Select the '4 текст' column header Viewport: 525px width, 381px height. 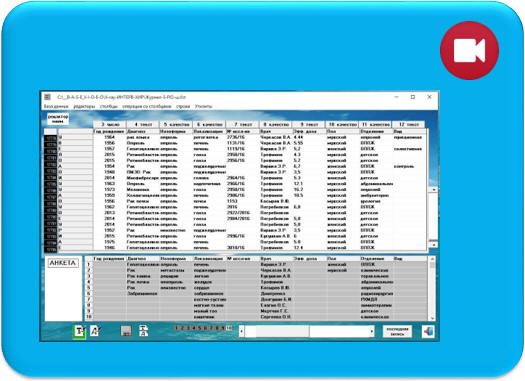[x=143, y=124]
